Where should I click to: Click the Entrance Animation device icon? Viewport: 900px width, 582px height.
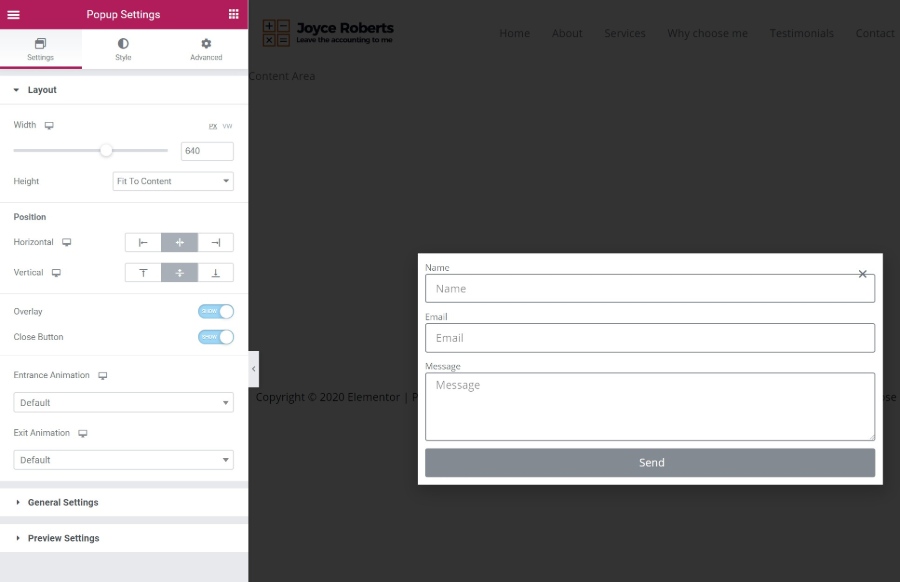pos(103,375)
